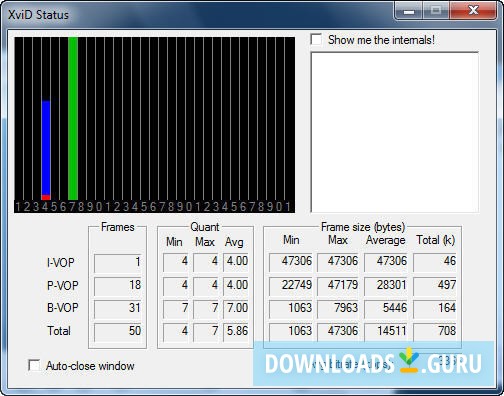The image size is (504, 396).
Task: Click the P-VOP row label
Action: click(x=63, y=286)
